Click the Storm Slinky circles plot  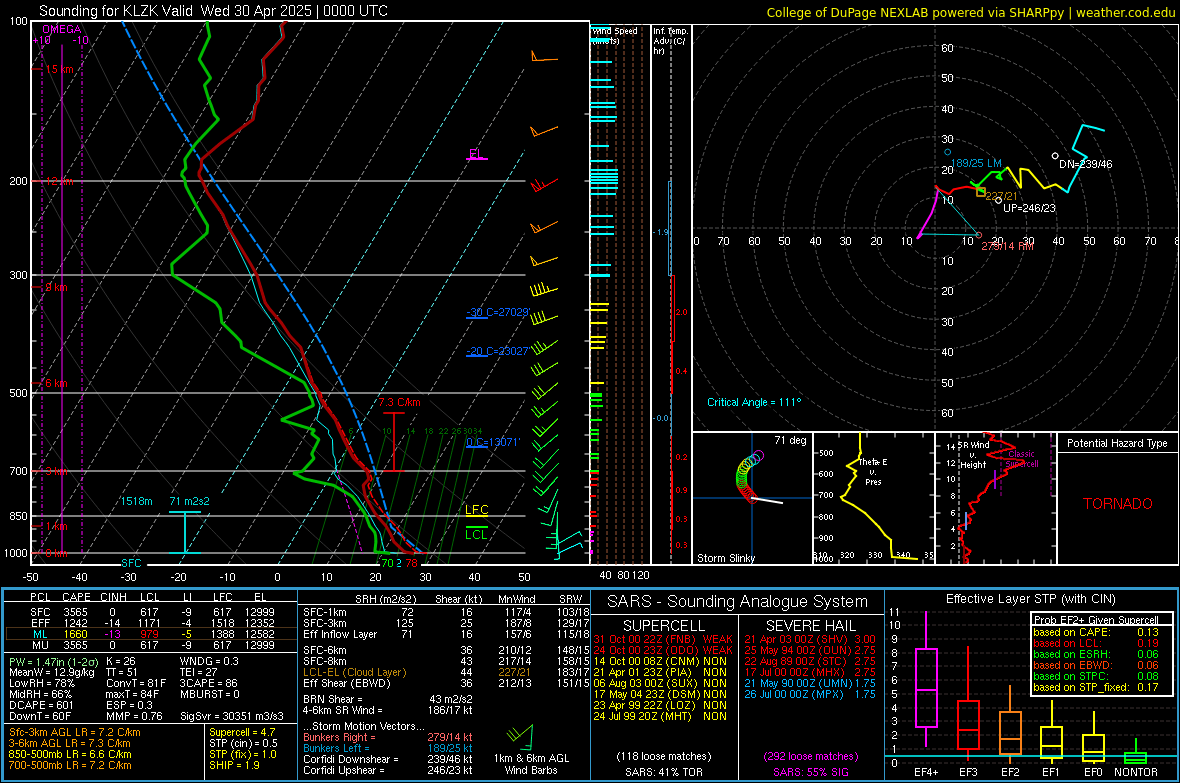pos(750,477)
